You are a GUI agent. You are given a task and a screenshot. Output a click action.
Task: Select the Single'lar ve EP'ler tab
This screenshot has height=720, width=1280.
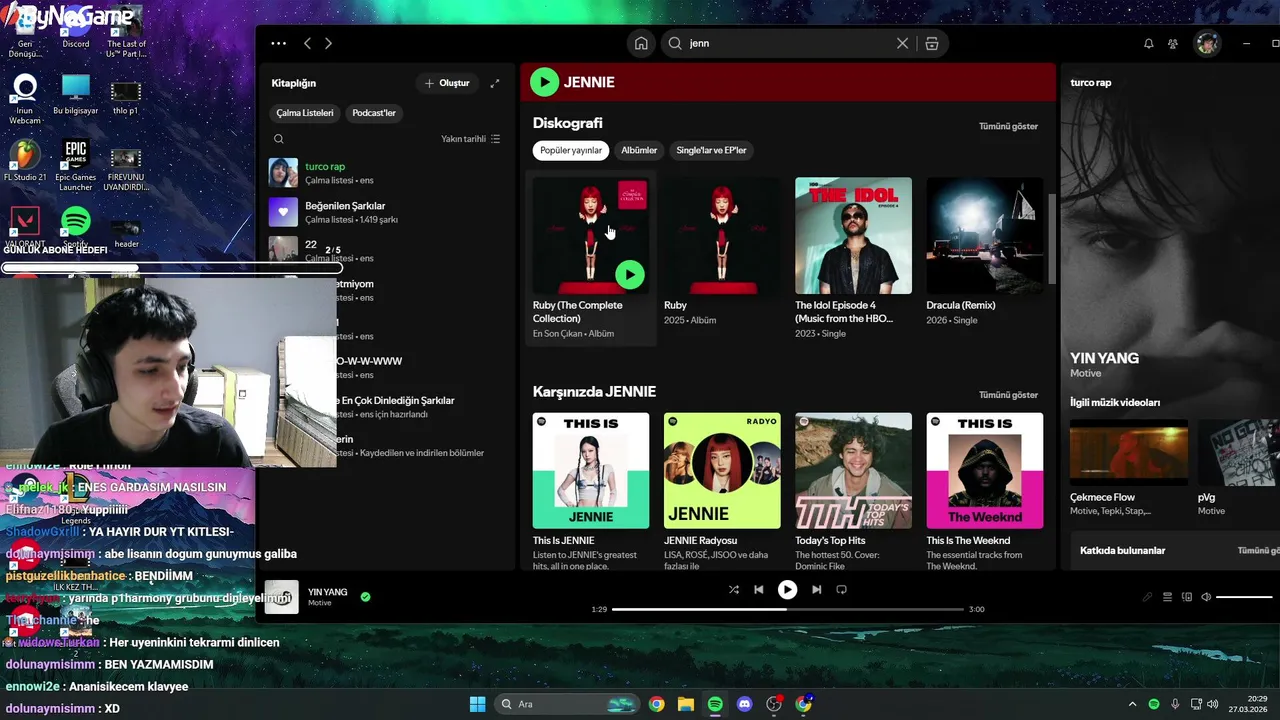(711, 150)
